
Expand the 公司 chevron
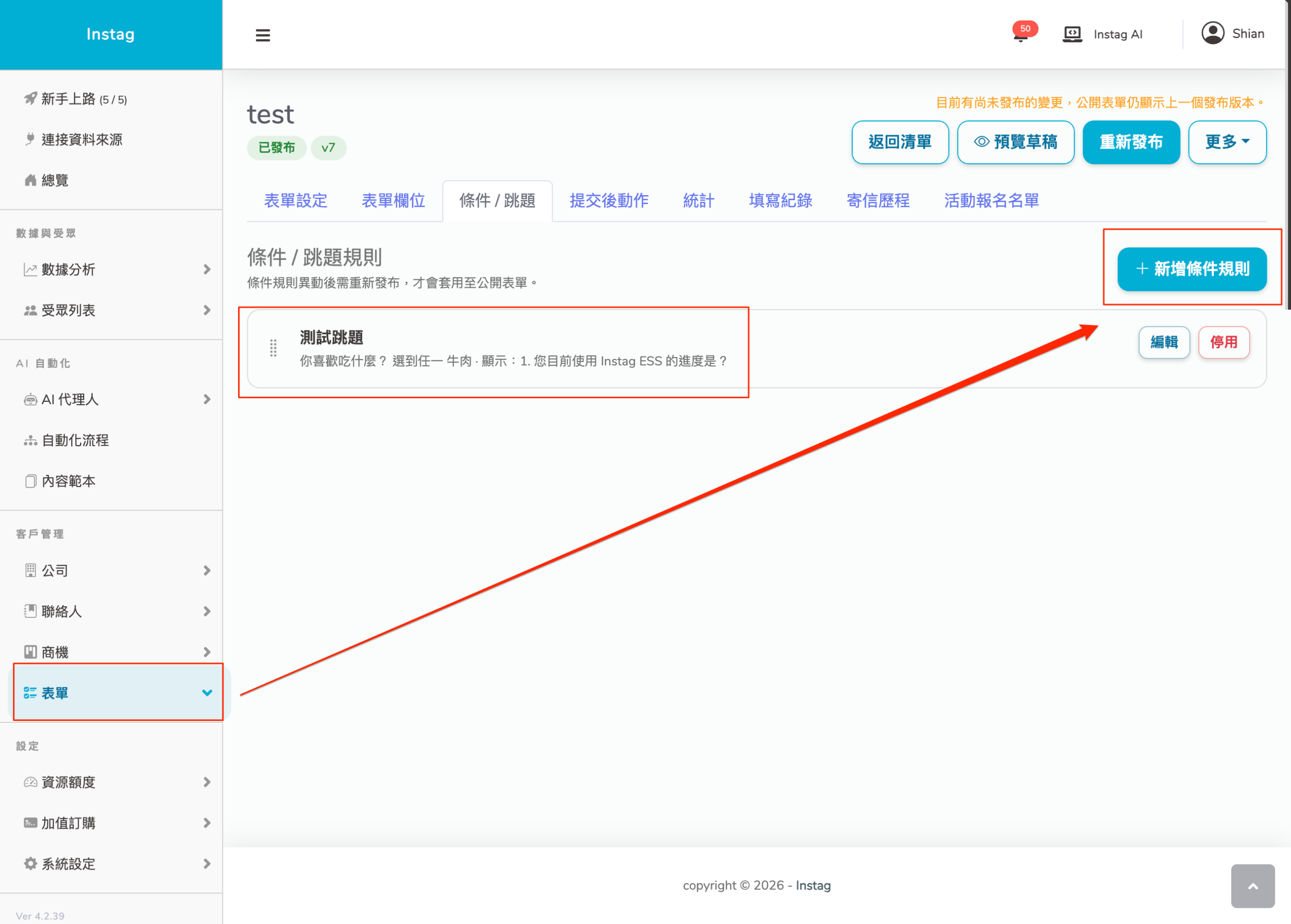pyautogui.click(x=207, y=571)
